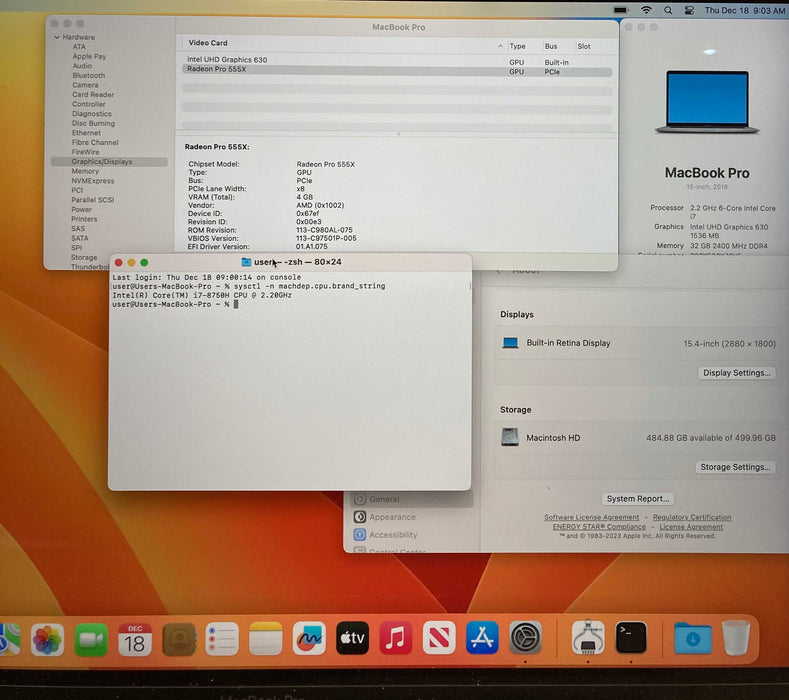Viewport: 789px width, 700px height.
Task: Select NVMExpress in the hardware sidebar
Action: [93, 181]
